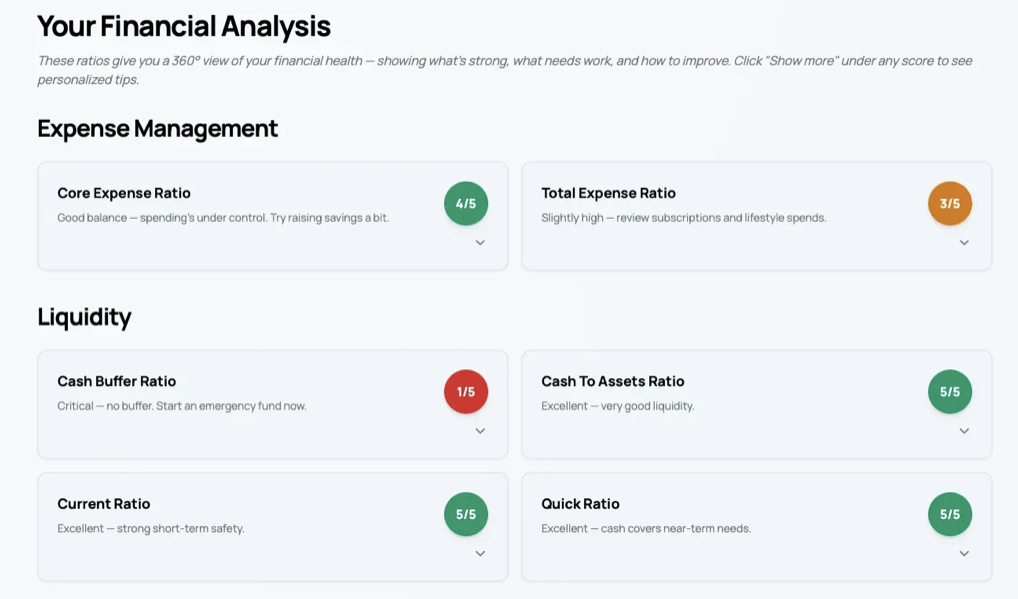Select the Total Expense Ratio title
The width and height of the screenshot is (1018, 599).
pos(608,193)
